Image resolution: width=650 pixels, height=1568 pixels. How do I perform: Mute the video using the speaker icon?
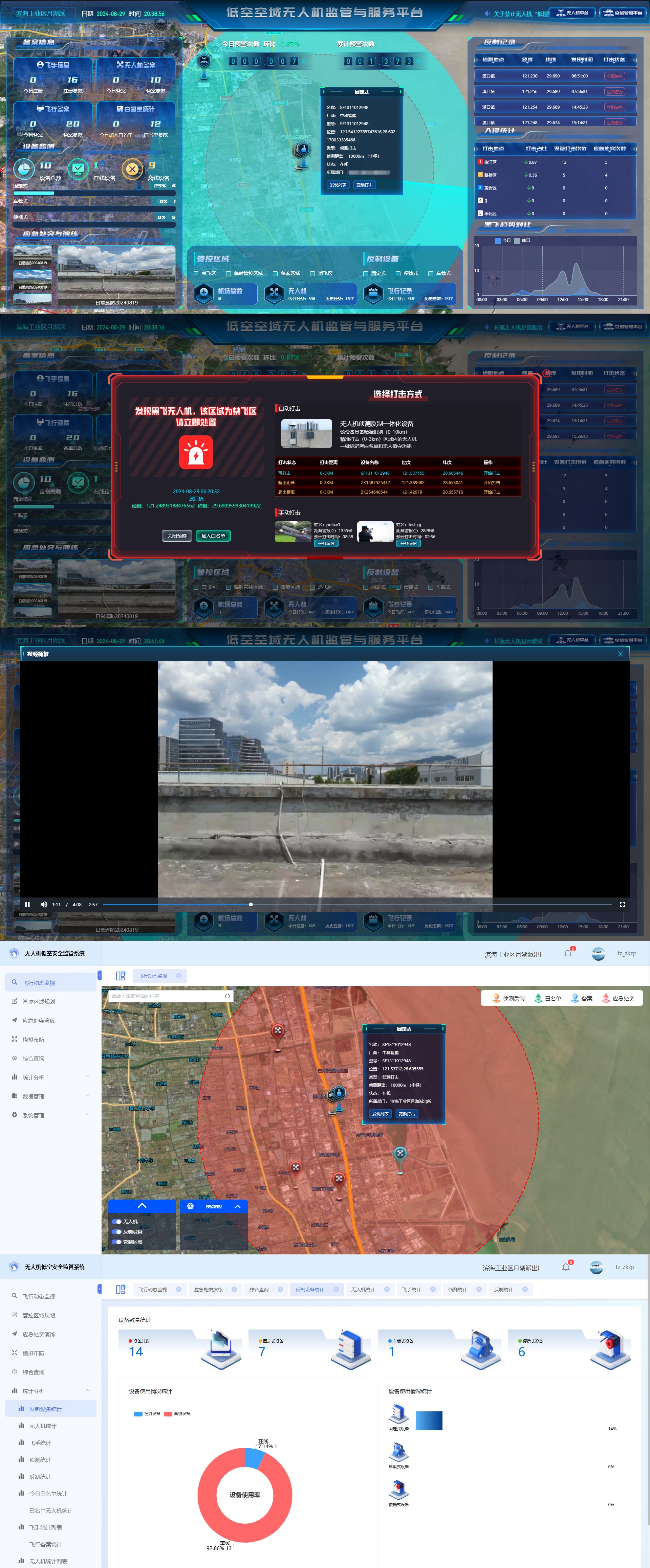click(44, 904)
